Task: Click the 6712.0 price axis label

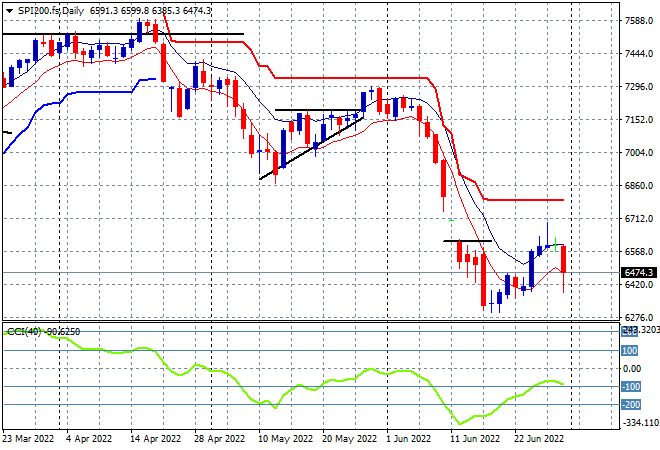Action: (x=639, y=219)
